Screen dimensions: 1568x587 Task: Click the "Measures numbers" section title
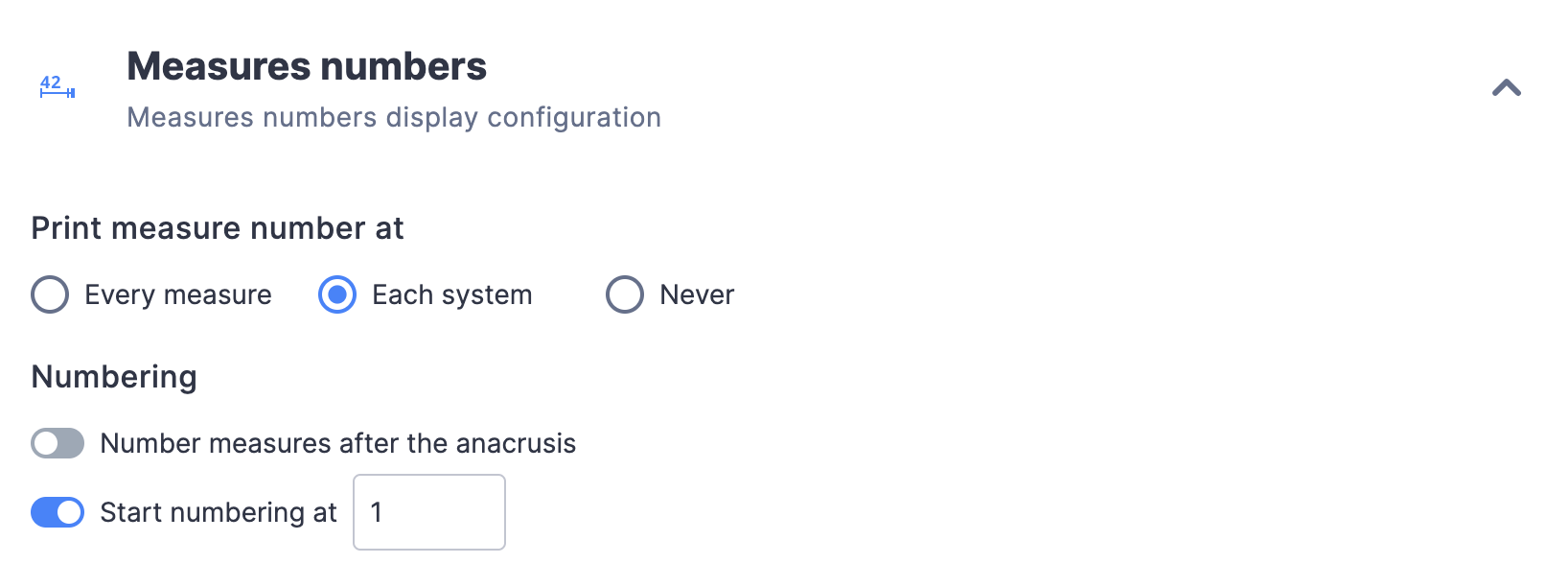[x=307, y=66]
